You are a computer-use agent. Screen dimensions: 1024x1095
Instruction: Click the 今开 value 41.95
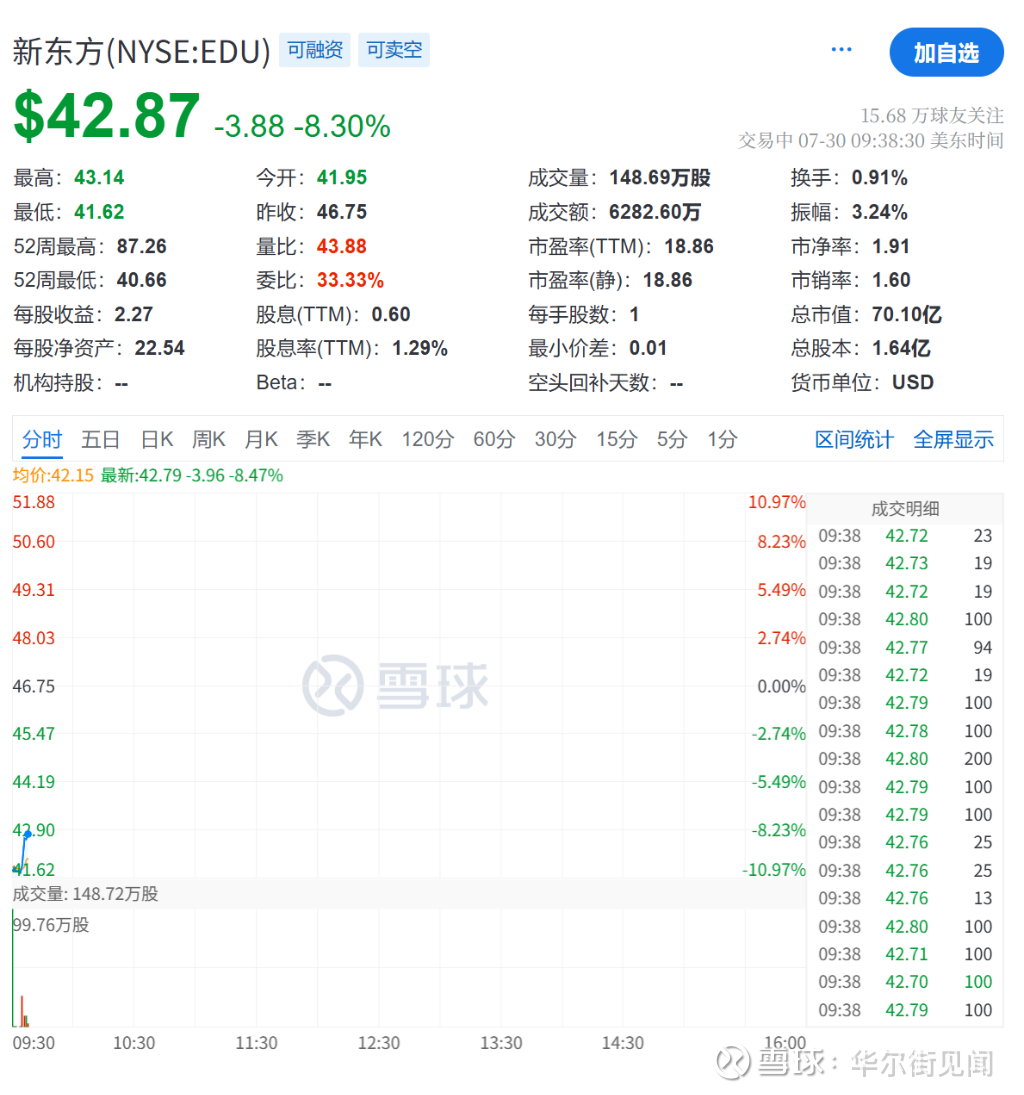(342, 177)
